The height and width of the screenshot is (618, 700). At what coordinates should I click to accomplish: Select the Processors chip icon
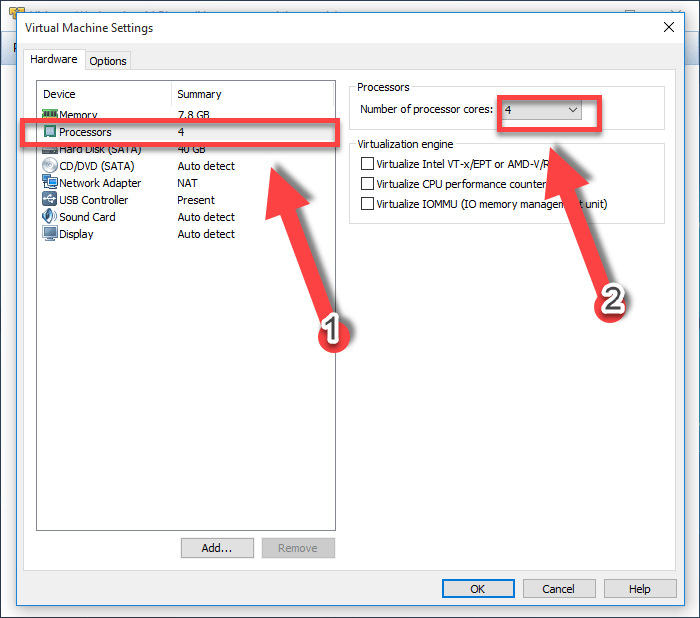(50, 132)
